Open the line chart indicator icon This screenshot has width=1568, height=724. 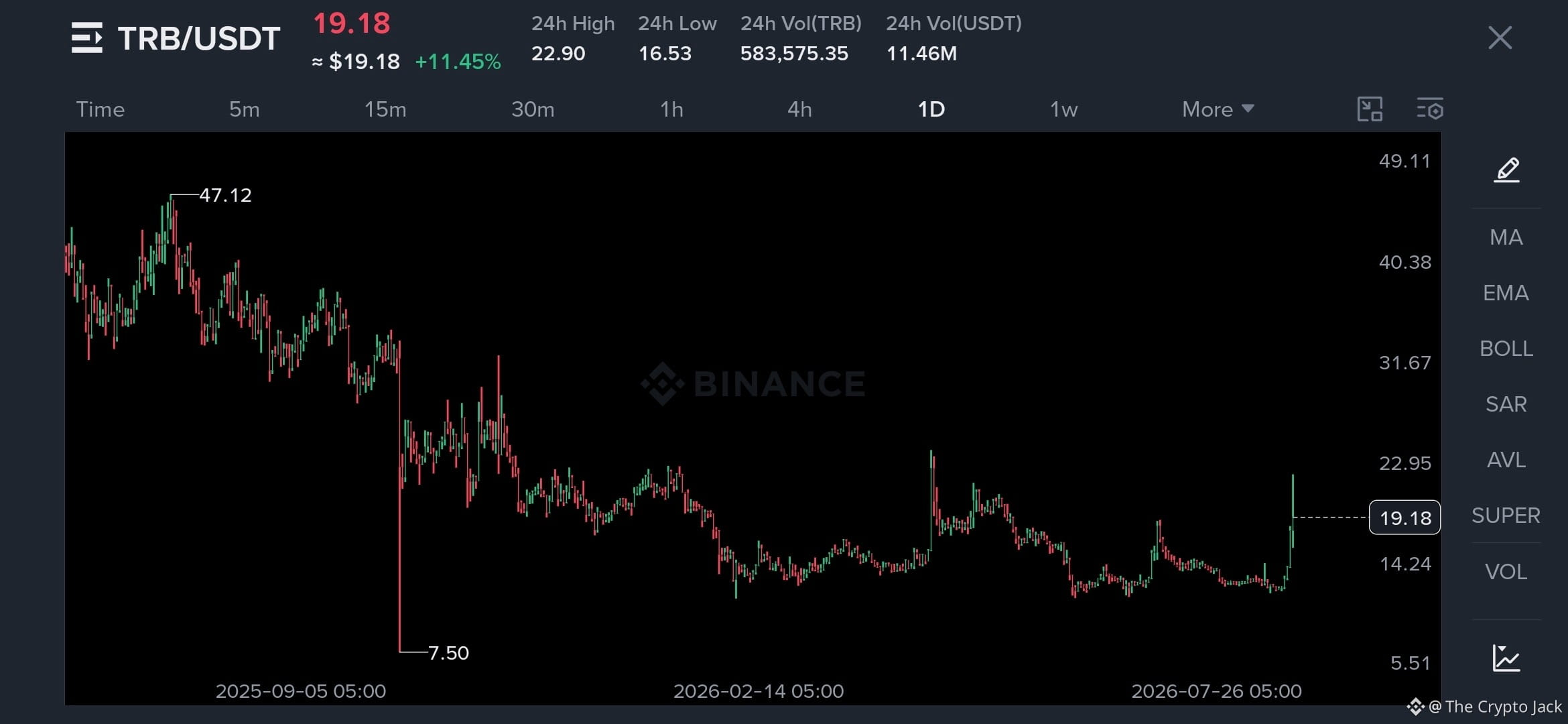coord(1506,658)
